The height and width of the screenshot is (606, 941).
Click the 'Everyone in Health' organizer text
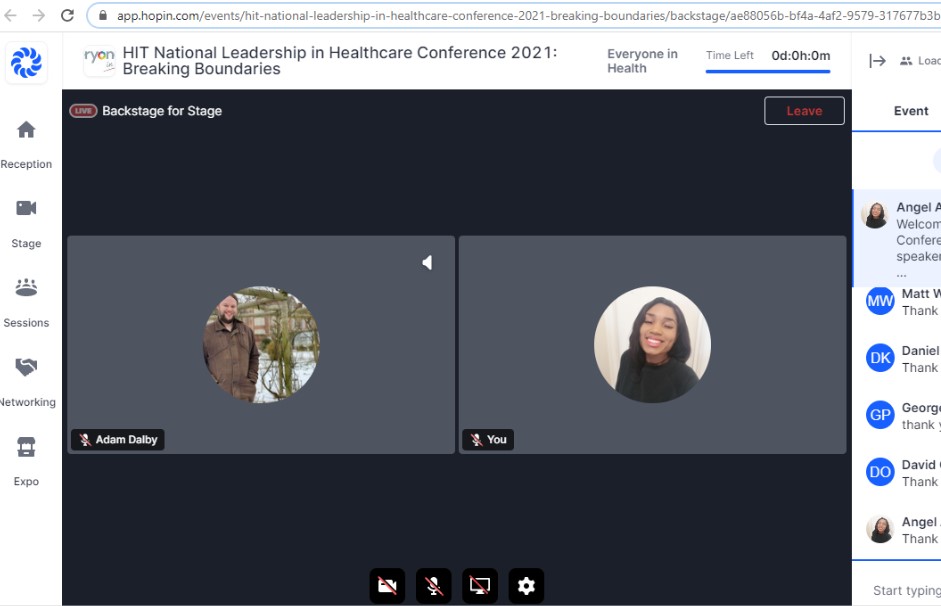pyautogui.click(x=642, y=61)
